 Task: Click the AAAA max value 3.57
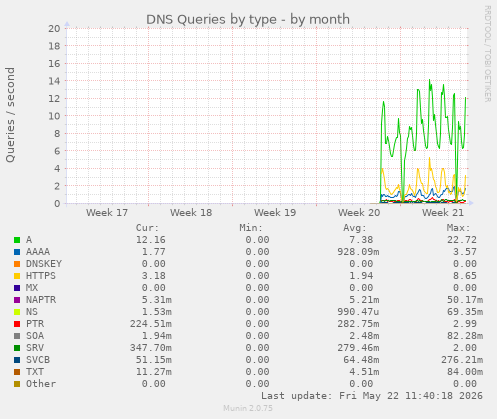click(465, 252)
